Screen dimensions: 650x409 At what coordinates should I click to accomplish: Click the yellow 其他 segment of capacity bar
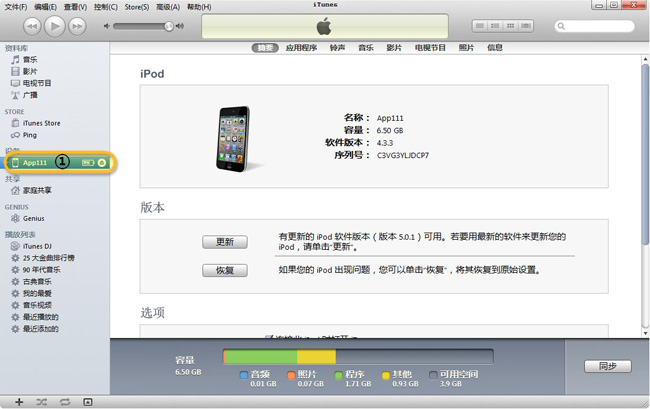316,357
